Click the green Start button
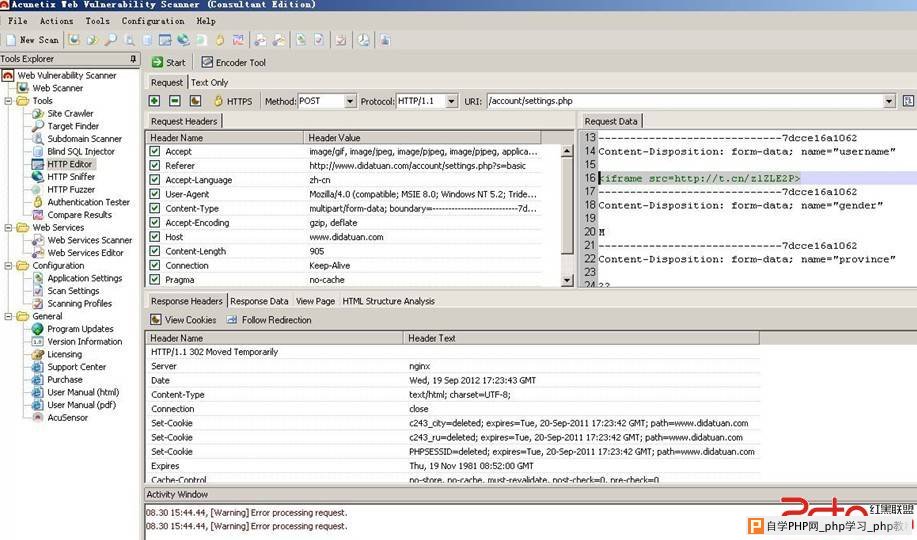917x540 pixels. pos(168,63)
